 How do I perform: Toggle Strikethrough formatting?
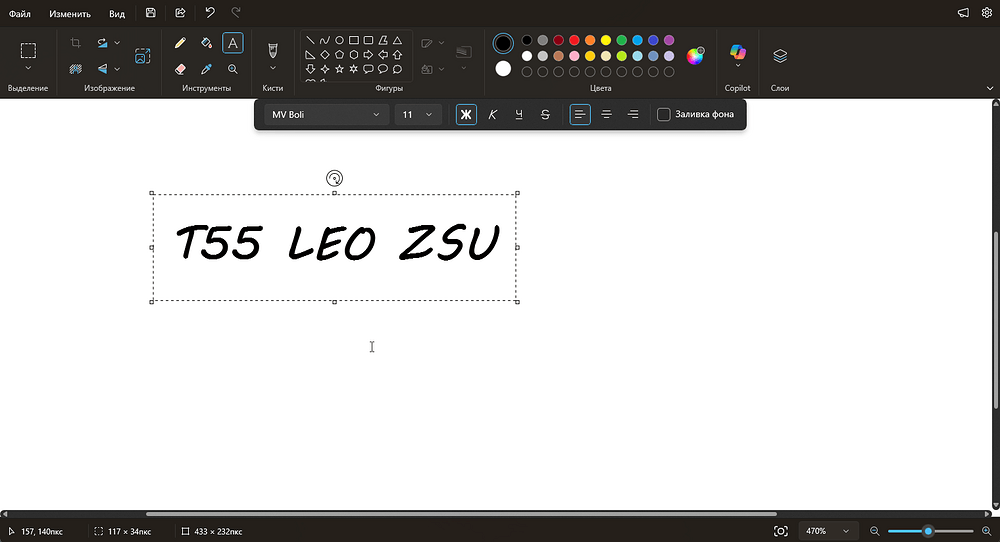pyautogui.click(x=545, y=115)
